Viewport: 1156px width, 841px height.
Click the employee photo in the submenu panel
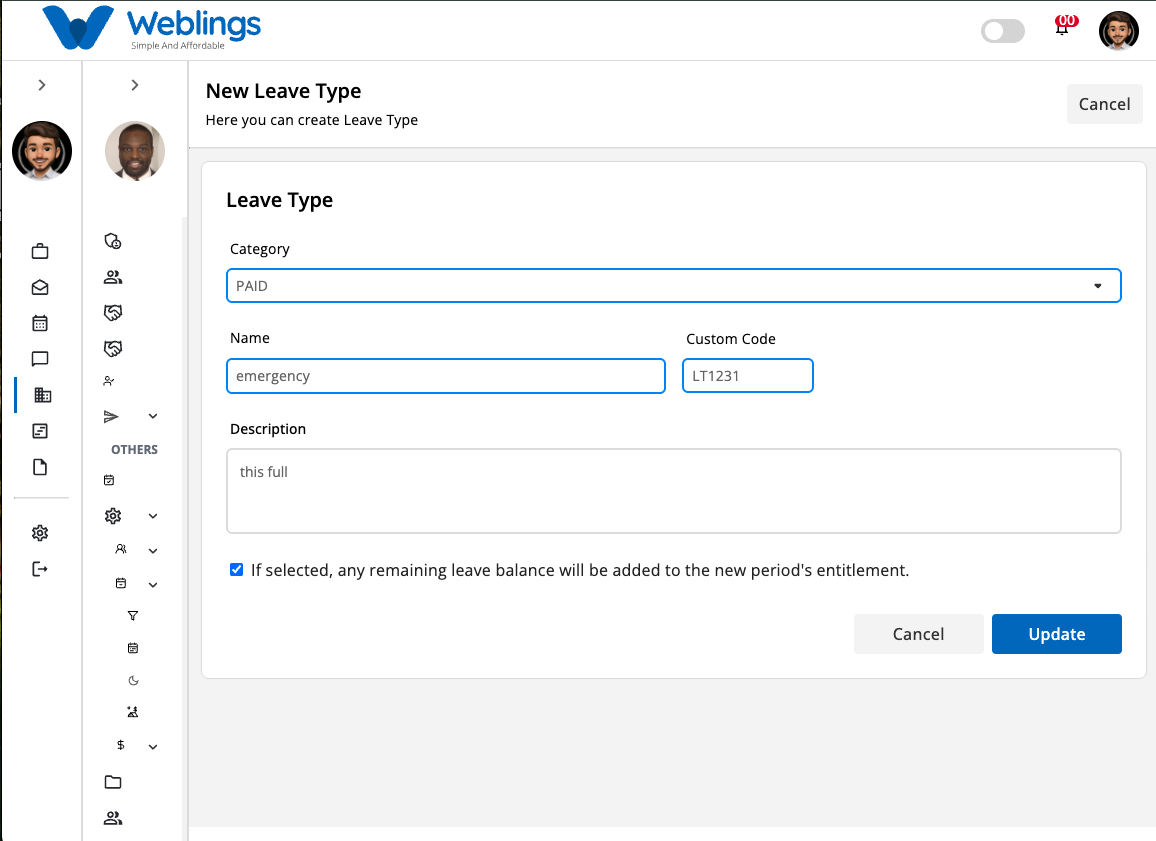(135, 151)
